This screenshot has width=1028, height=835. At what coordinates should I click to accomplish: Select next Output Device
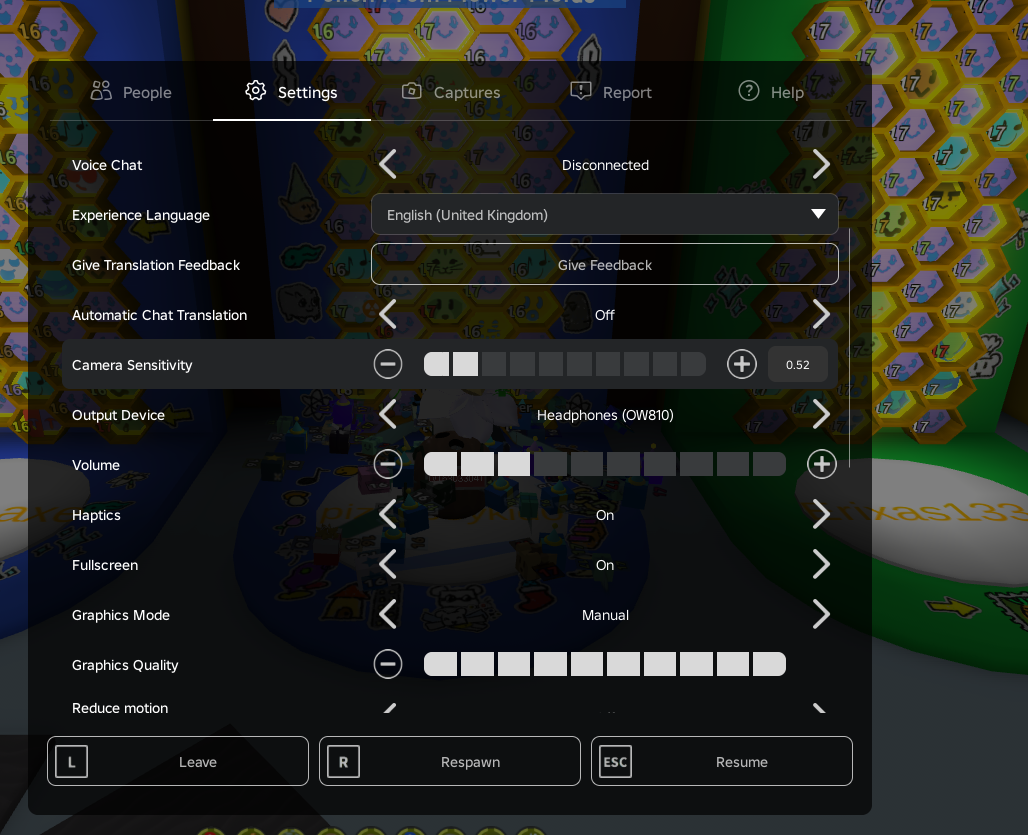(x=821, y=414)
